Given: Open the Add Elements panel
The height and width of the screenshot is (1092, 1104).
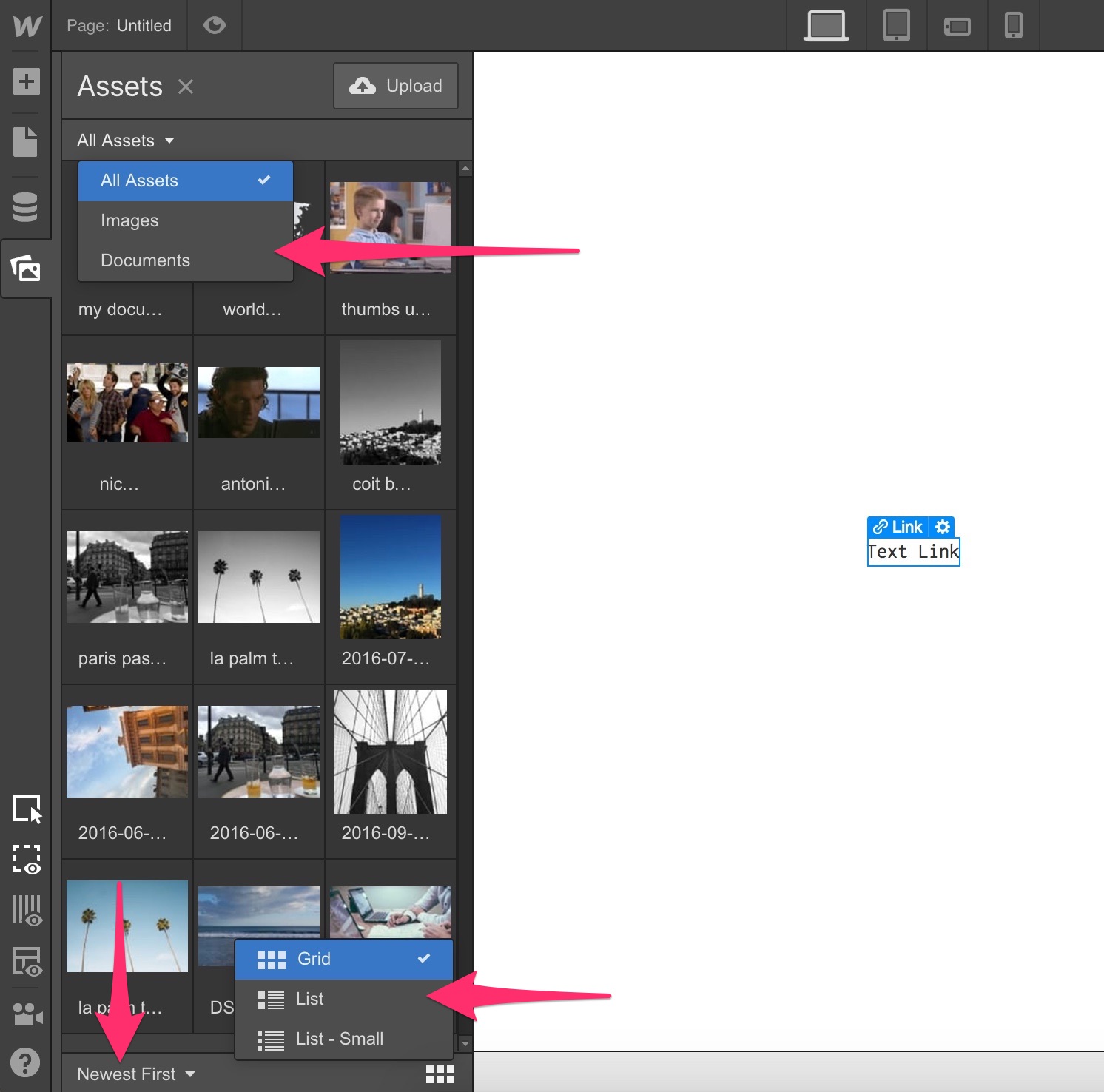Looking at the screenshot, I should (26, 81).
